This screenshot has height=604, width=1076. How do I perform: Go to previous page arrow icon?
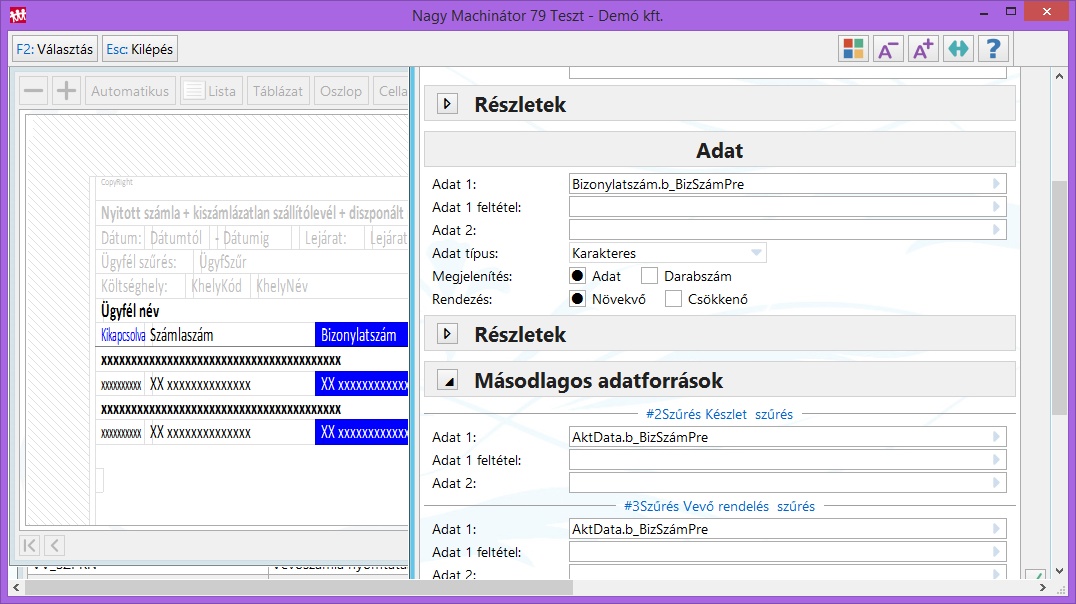pos(55,546)
